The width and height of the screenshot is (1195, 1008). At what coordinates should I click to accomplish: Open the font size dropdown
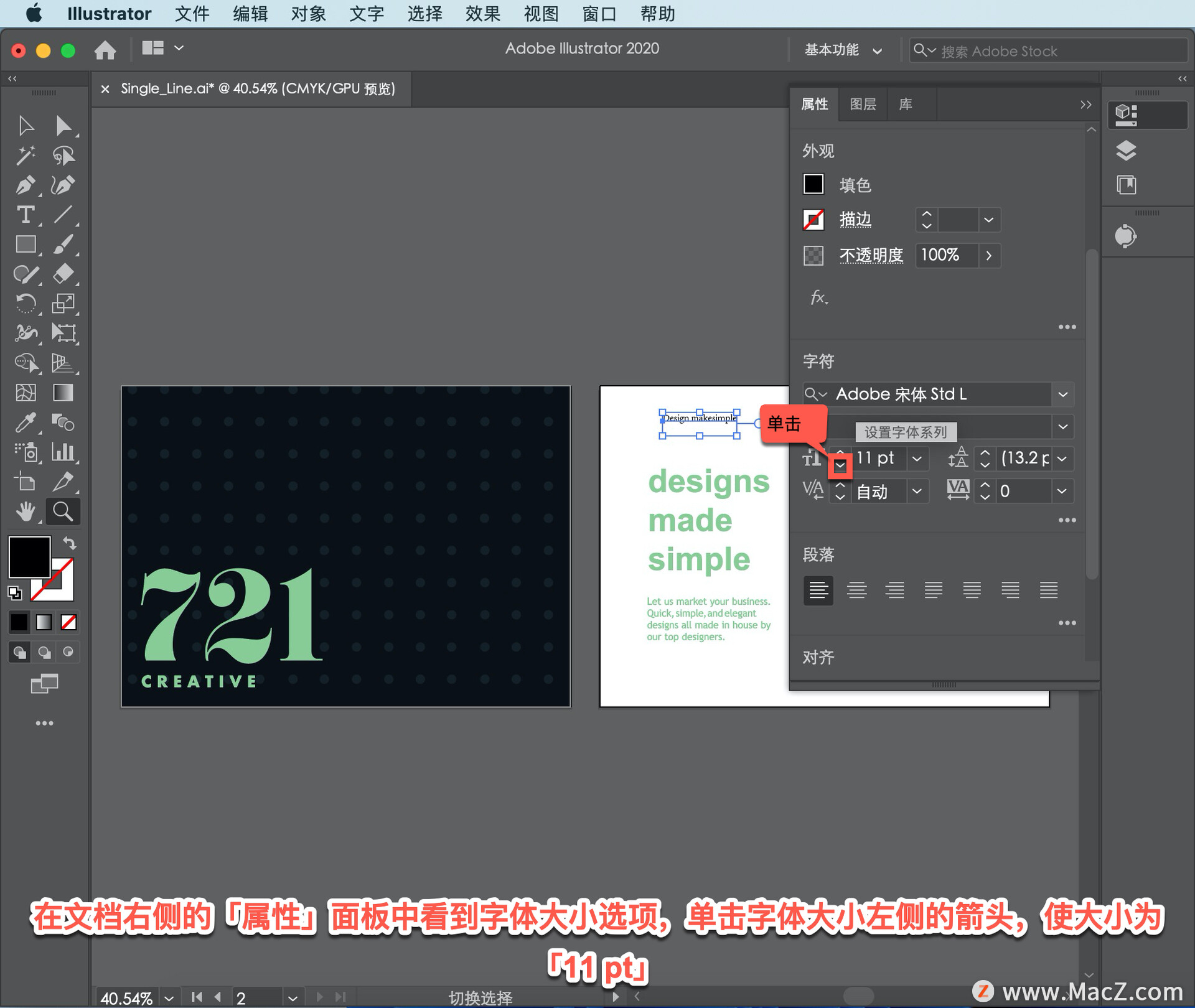917,459
